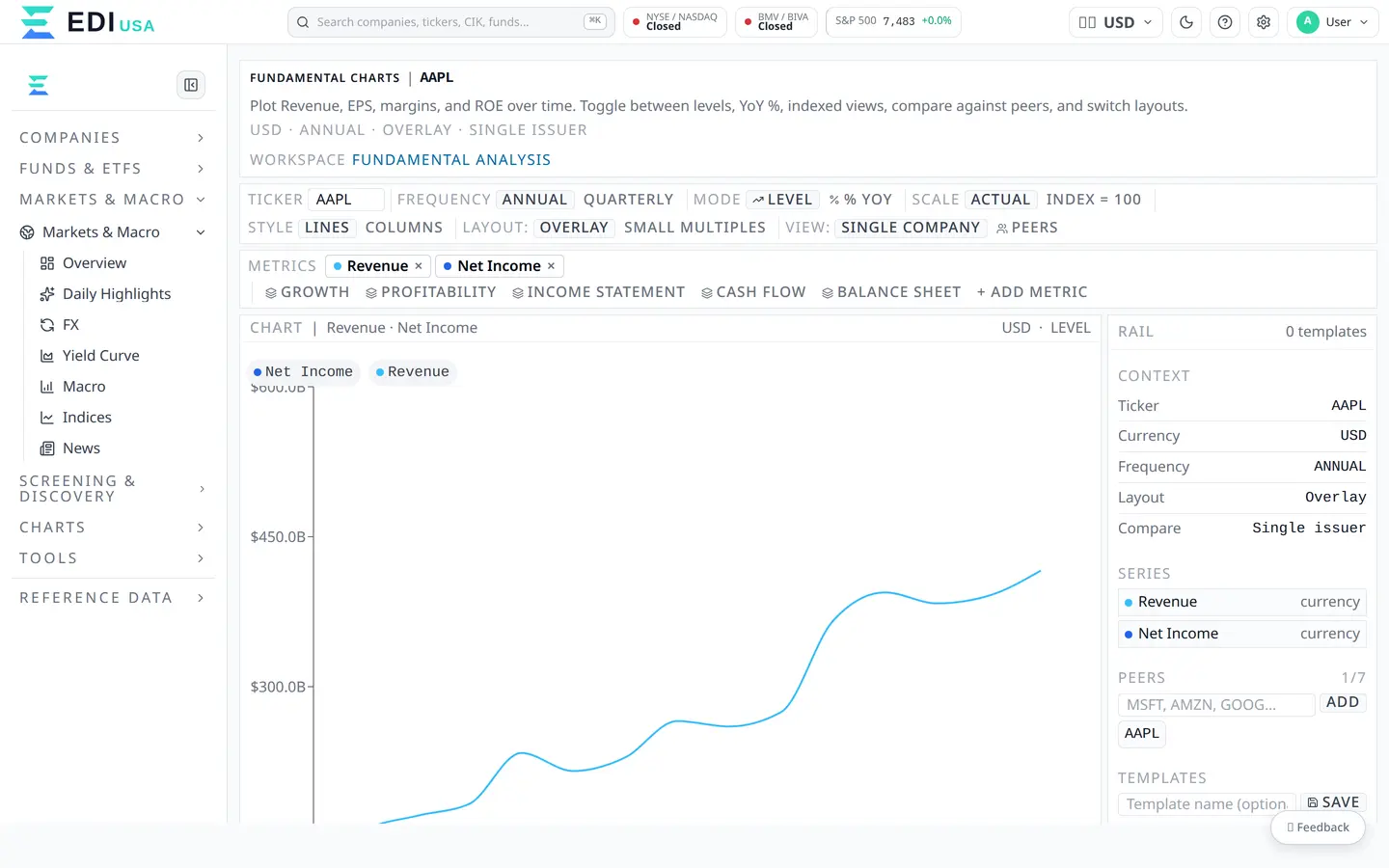Viewport: 1389px width, 868px height.
Task: Click the Net Income legend dot
Action: [257, 372]
